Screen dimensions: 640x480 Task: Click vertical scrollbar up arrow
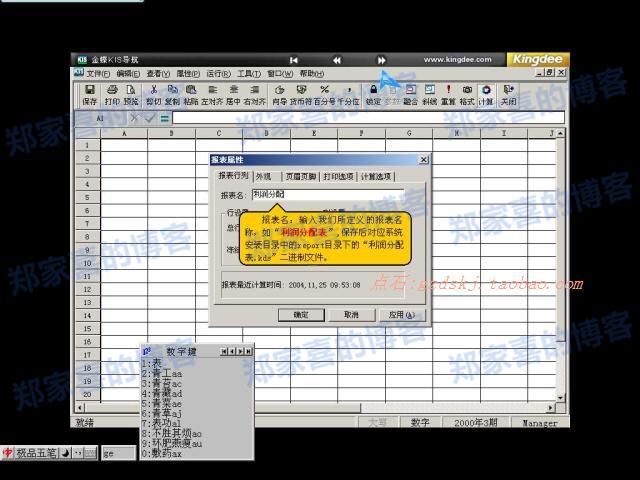point(561,133)
